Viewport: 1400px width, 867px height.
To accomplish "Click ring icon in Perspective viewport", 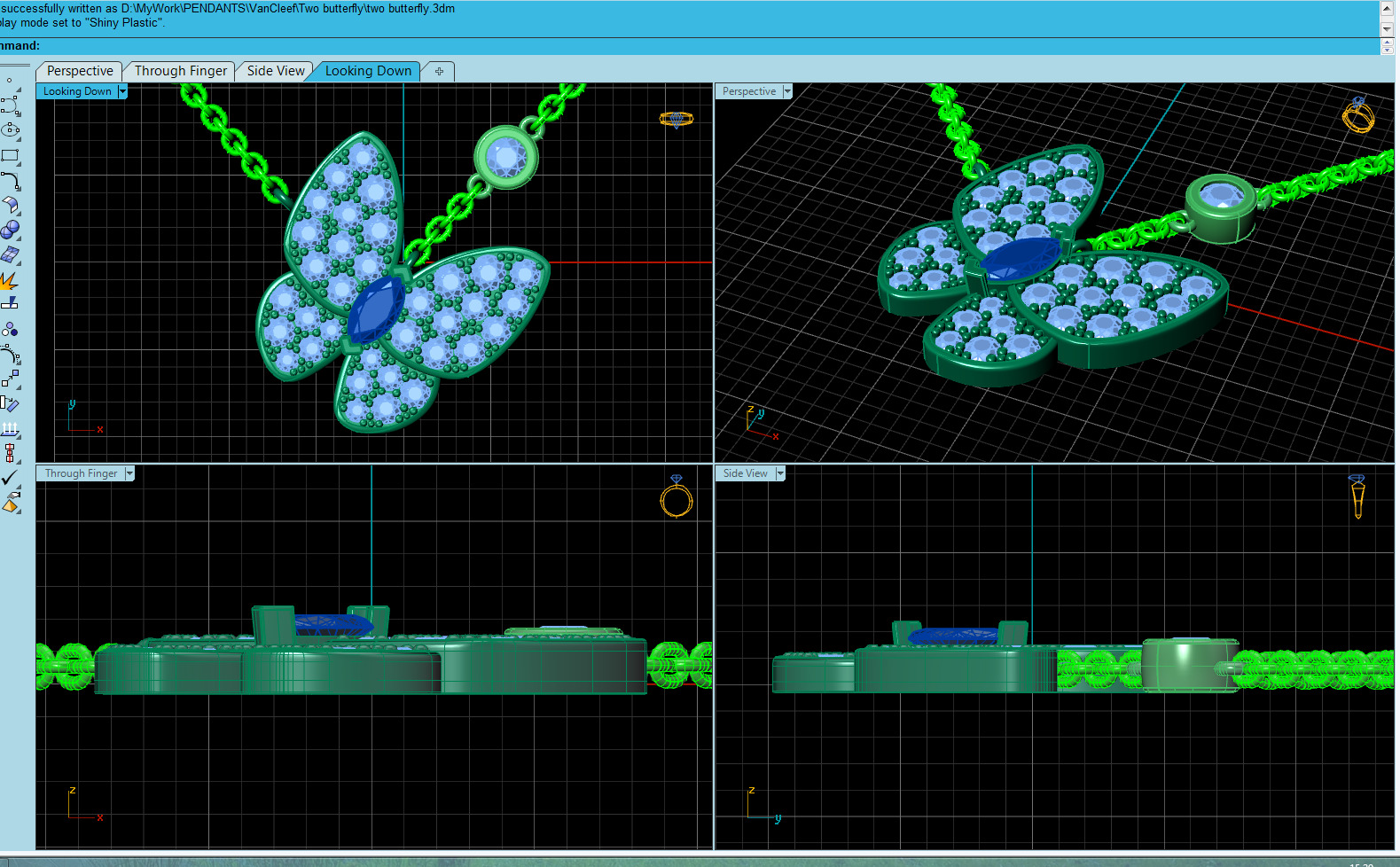I will pos(1358,114).
